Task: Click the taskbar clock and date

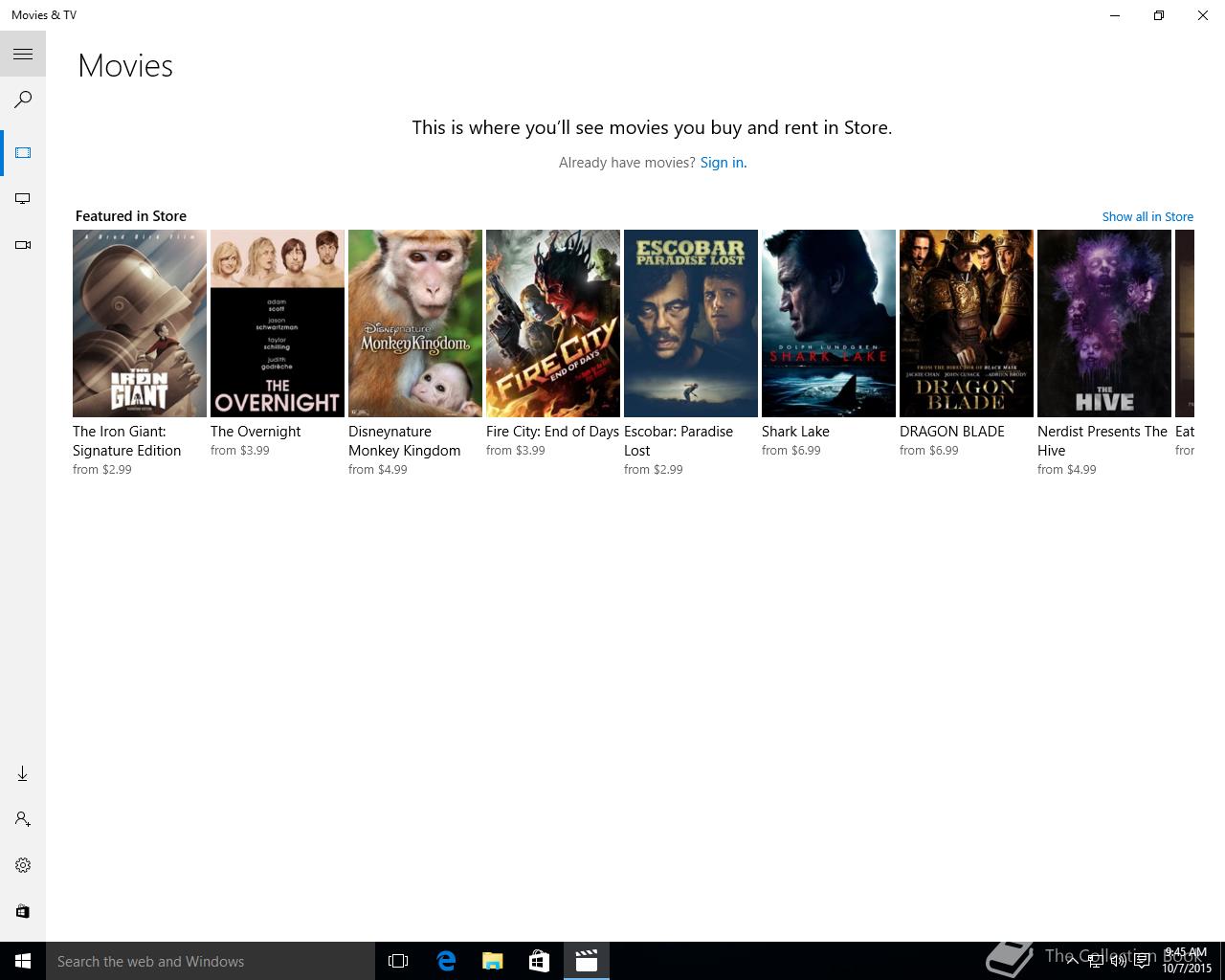Action: (1186, 961)
